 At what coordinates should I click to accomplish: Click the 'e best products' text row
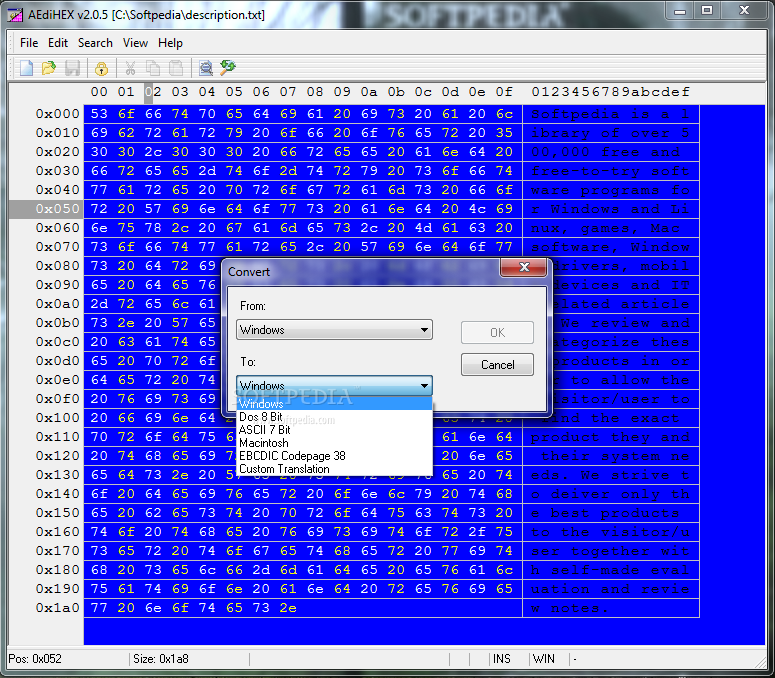point(605,513)
